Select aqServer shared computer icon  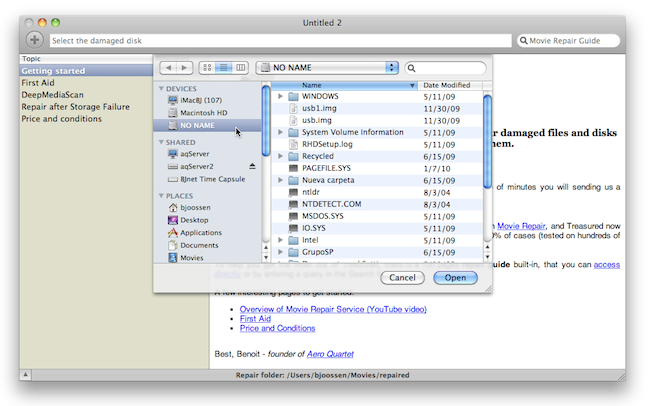coord(173,154)
